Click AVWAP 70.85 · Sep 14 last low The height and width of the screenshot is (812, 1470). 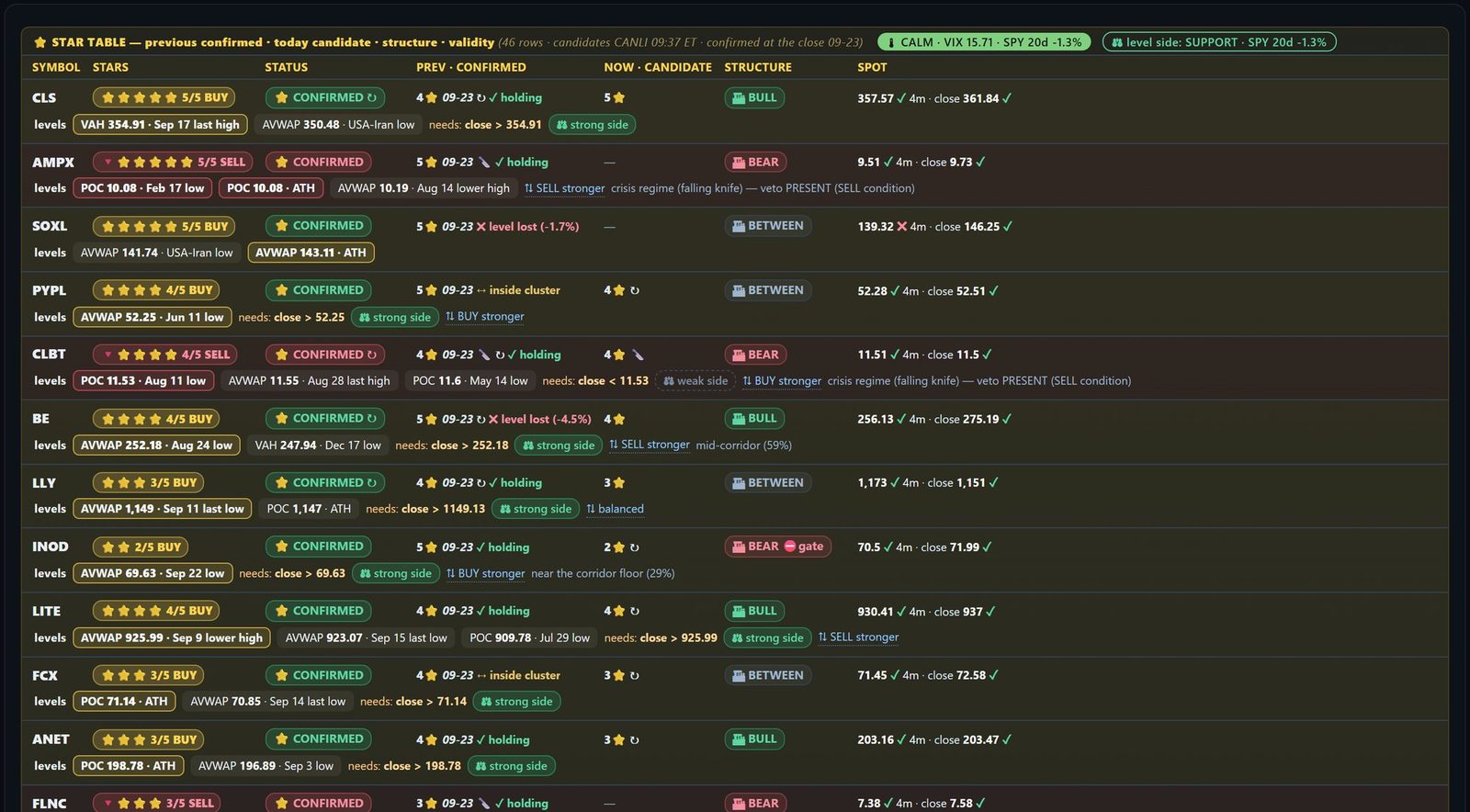(x=268, y=702)
